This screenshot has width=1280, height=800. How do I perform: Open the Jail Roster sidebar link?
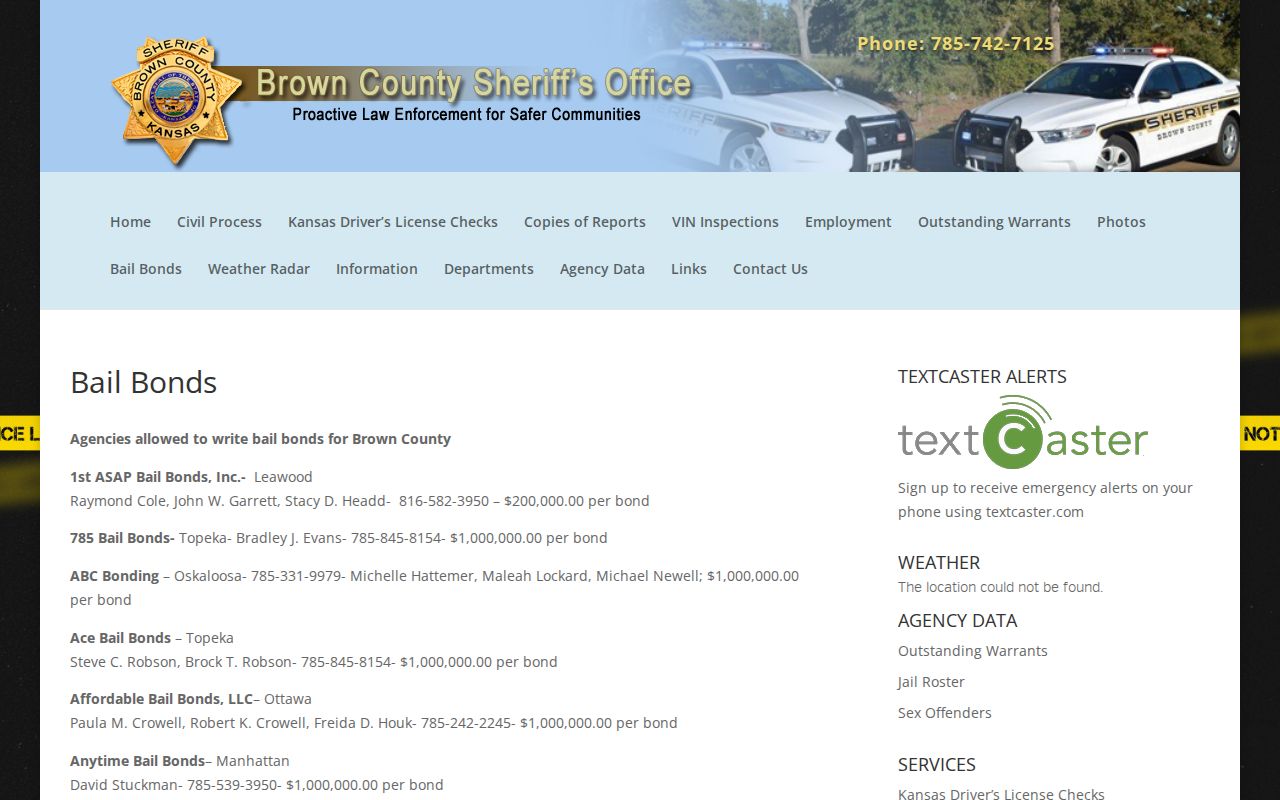coord(931,682)
